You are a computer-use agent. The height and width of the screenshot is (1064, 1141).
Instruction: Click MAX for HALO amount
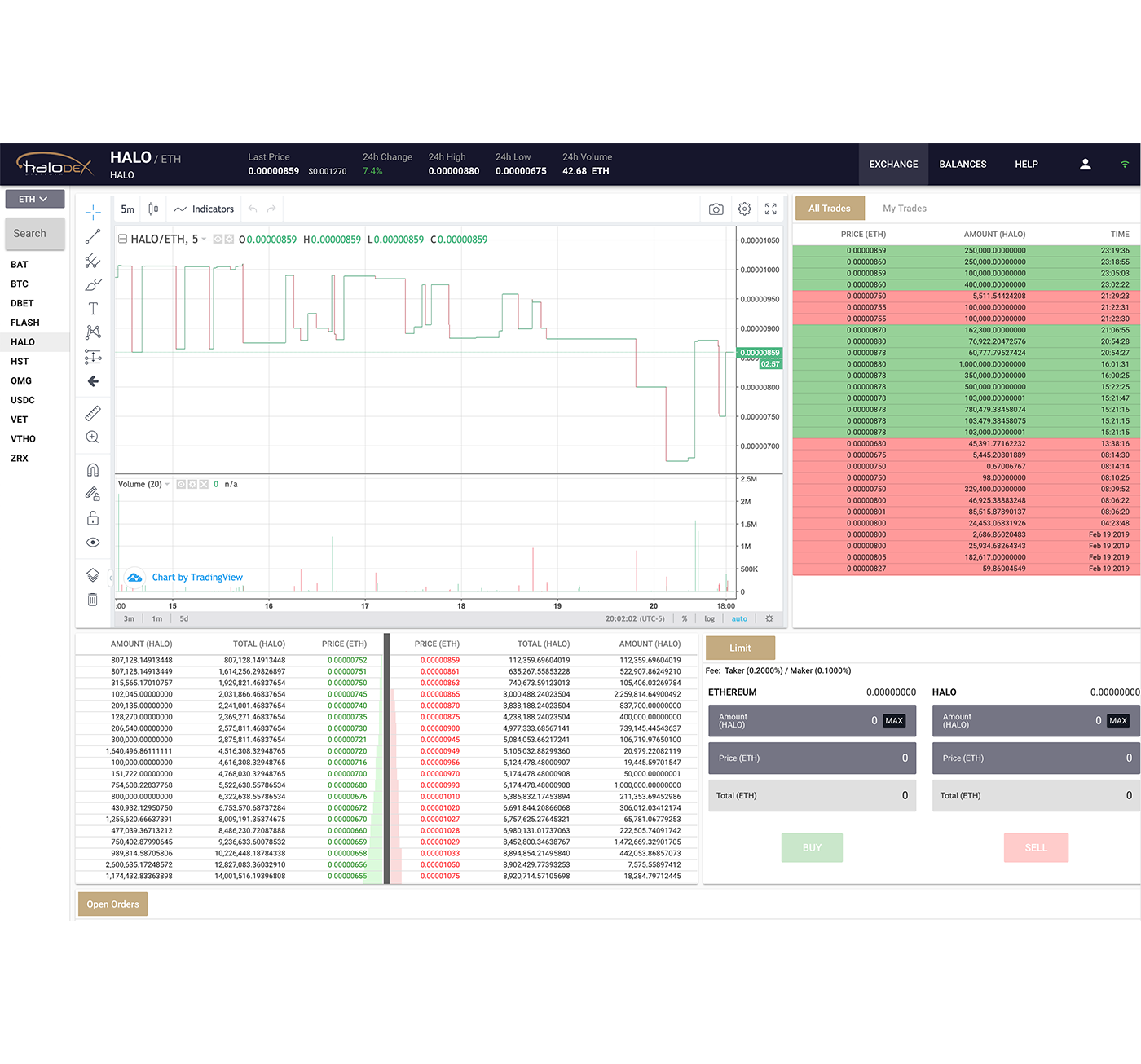1118,721
